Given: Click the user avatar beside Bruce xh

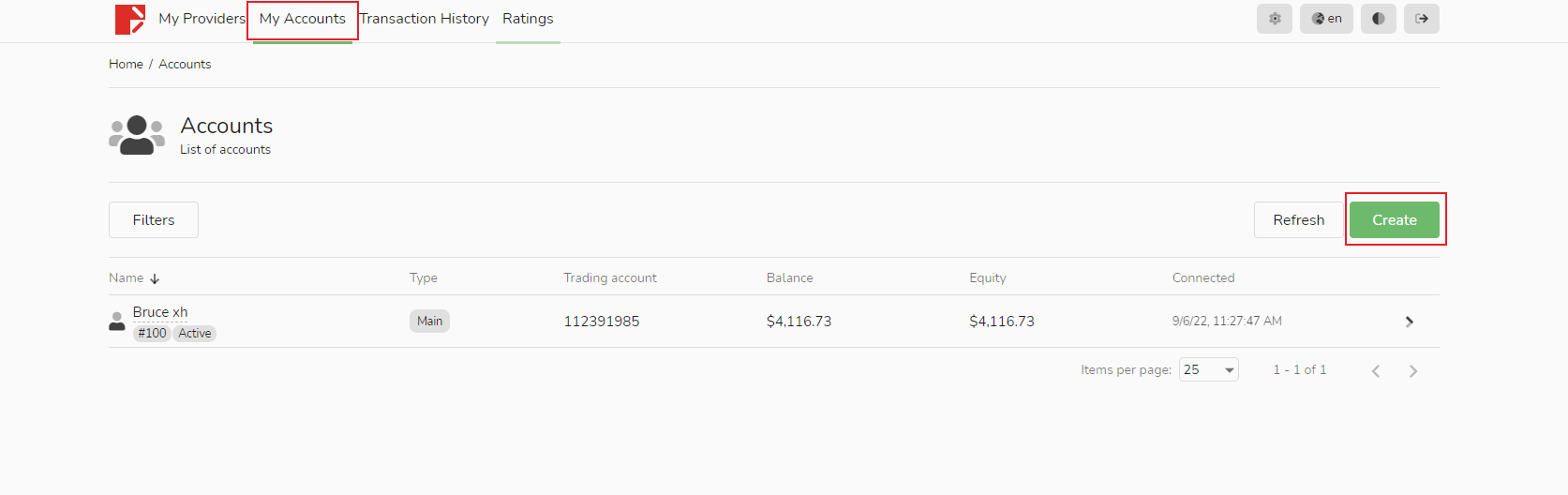Looking at the screenshot, I should tap(117, 322).
